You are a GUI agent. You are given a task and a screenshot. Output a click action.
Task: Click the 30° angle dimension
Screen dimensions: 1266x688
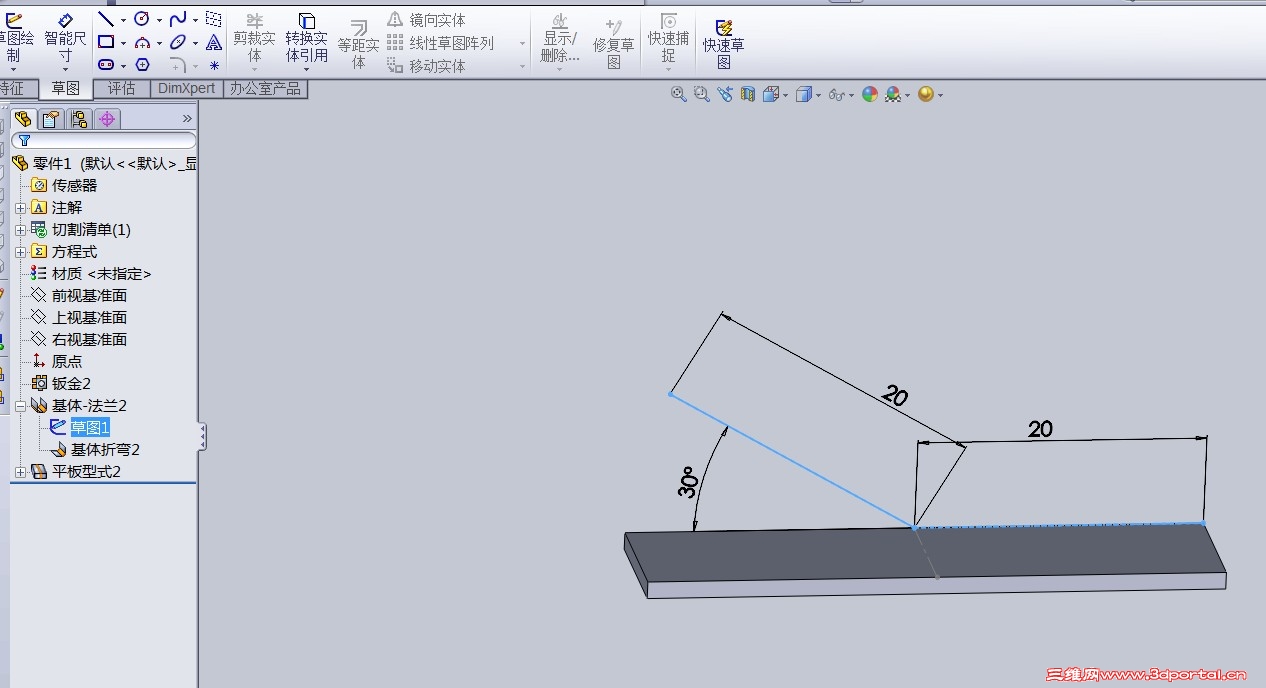[x=688, y=483]
